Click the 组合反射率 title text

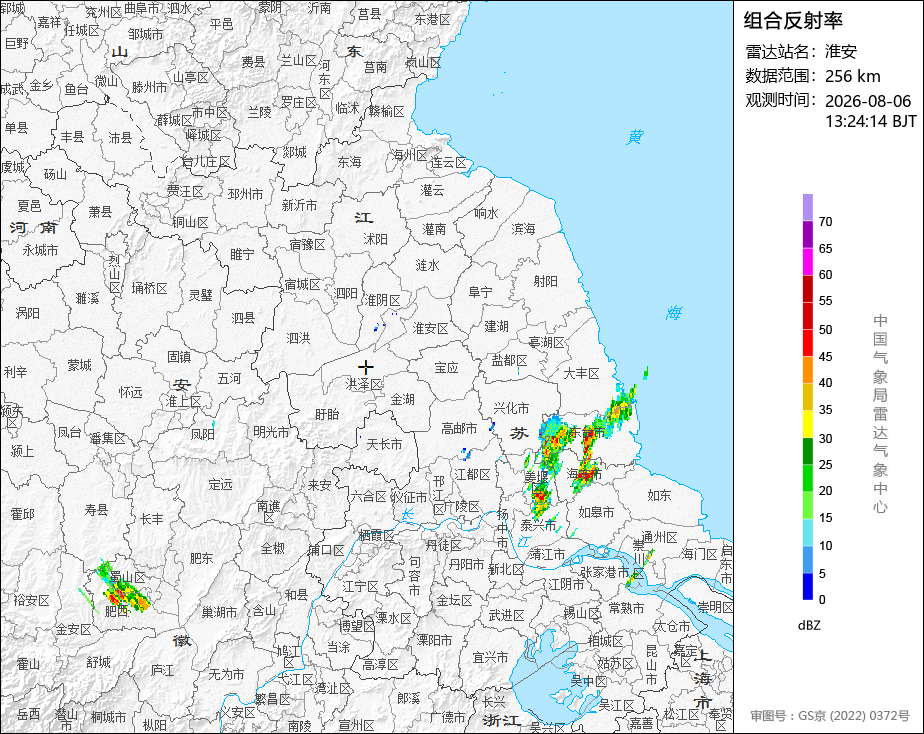[x=793, y=21]
